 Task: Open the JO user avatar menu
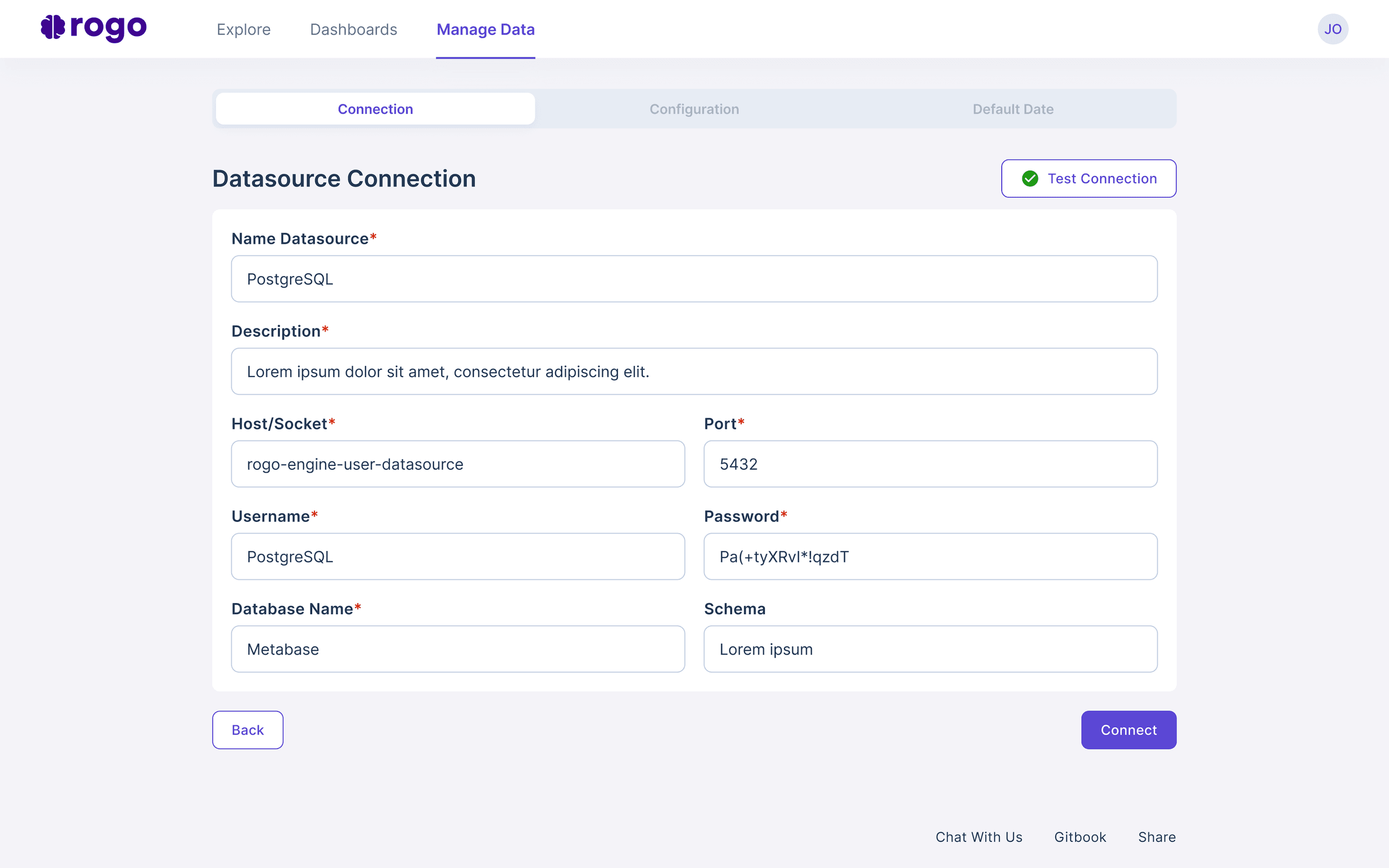[1332, 29]
